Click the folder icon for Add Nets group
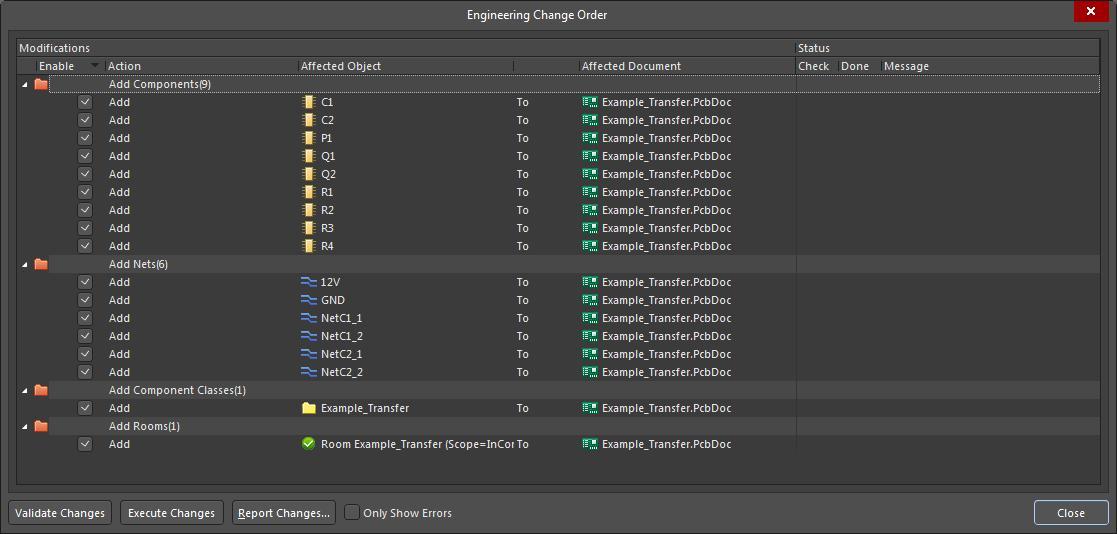This screenshot has width=1117, height=534. 41,264
